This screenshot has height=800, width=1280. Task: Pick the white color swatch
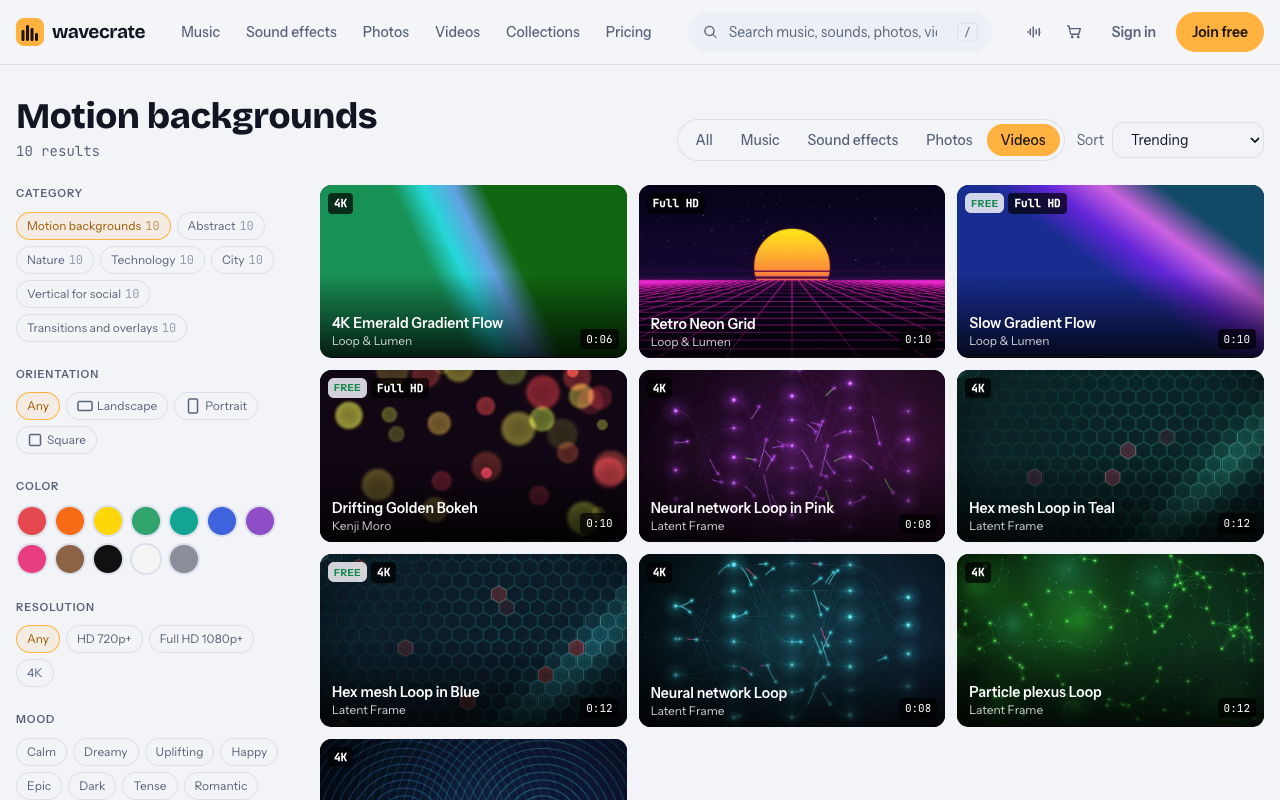(x=146, y=559)
